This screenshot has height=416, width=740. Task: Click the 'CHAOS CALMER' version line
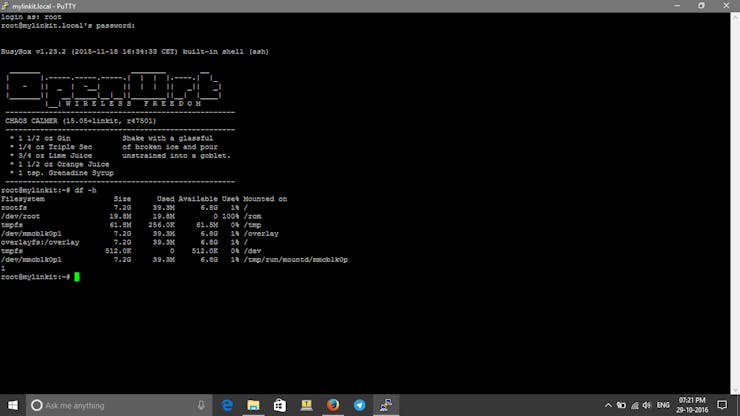80,121
